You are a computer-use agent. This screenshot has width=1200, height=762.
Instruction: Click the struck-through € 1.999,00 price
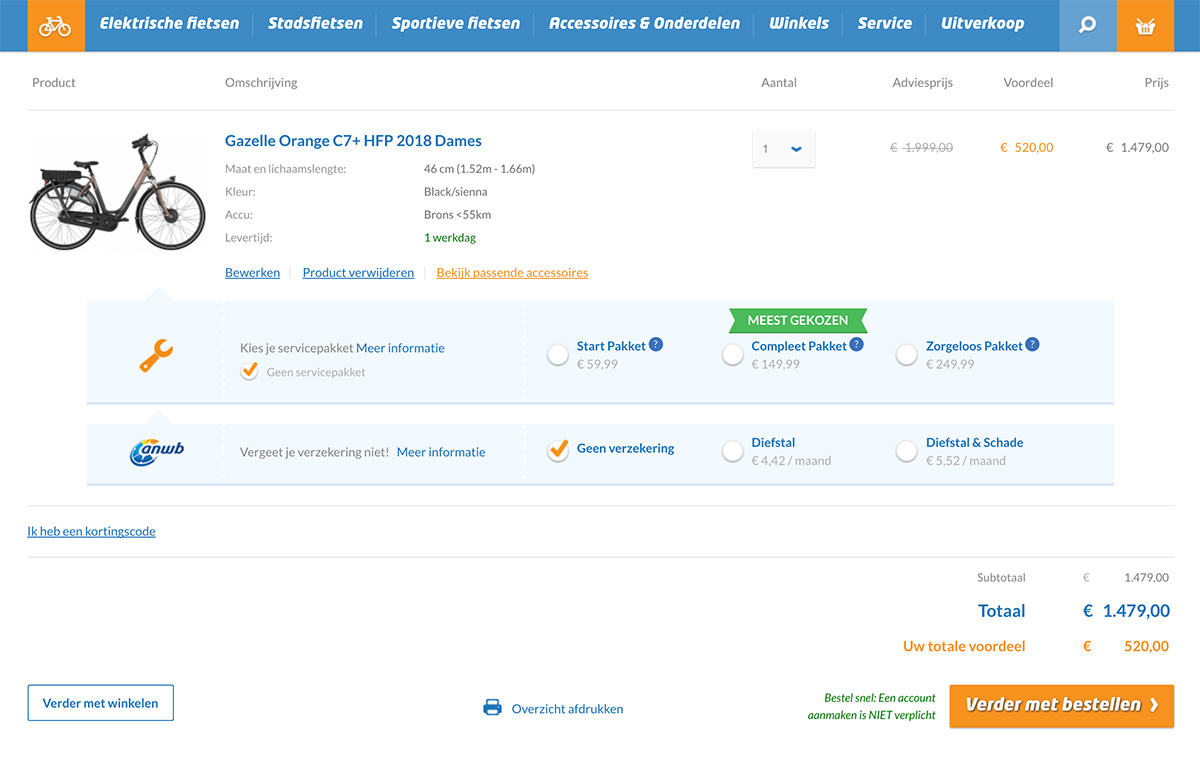click(921, 147)
